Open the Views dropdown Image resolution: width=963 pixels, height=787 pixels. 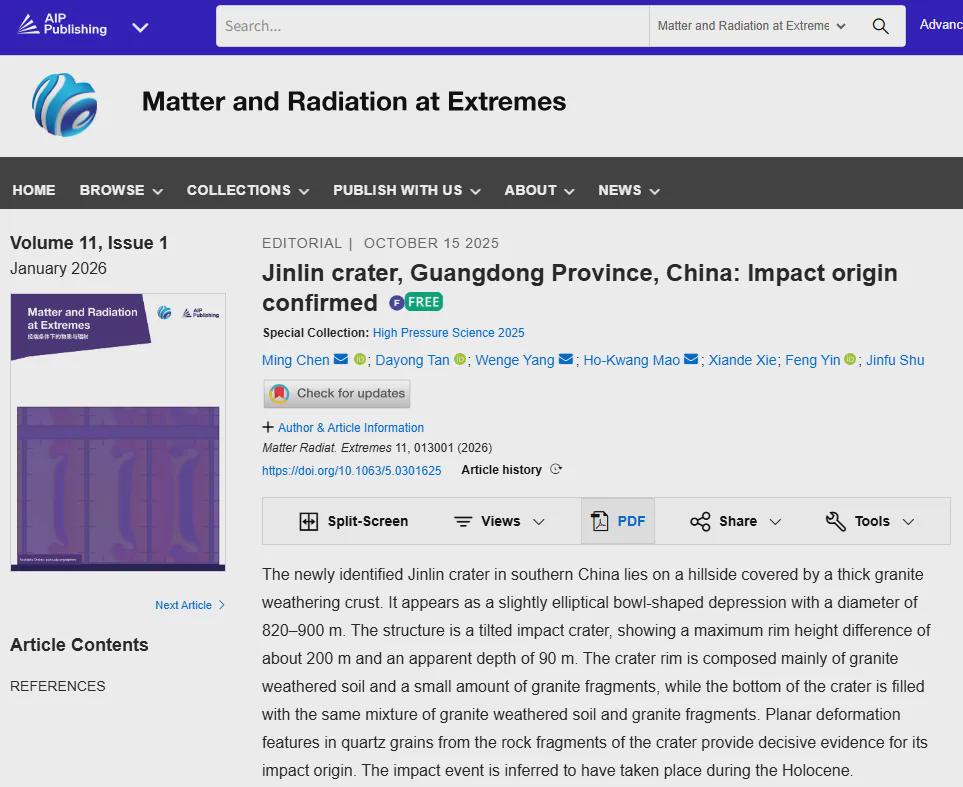(499, 521)
